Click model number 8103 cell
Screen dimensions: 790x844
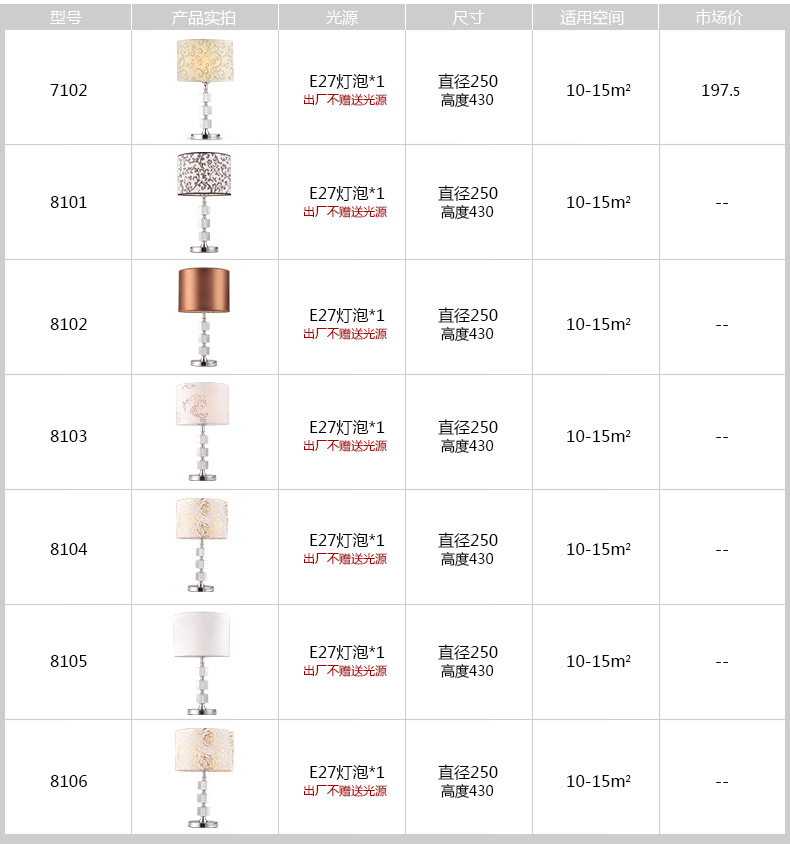pyautogui.click(x=68, y=436)
